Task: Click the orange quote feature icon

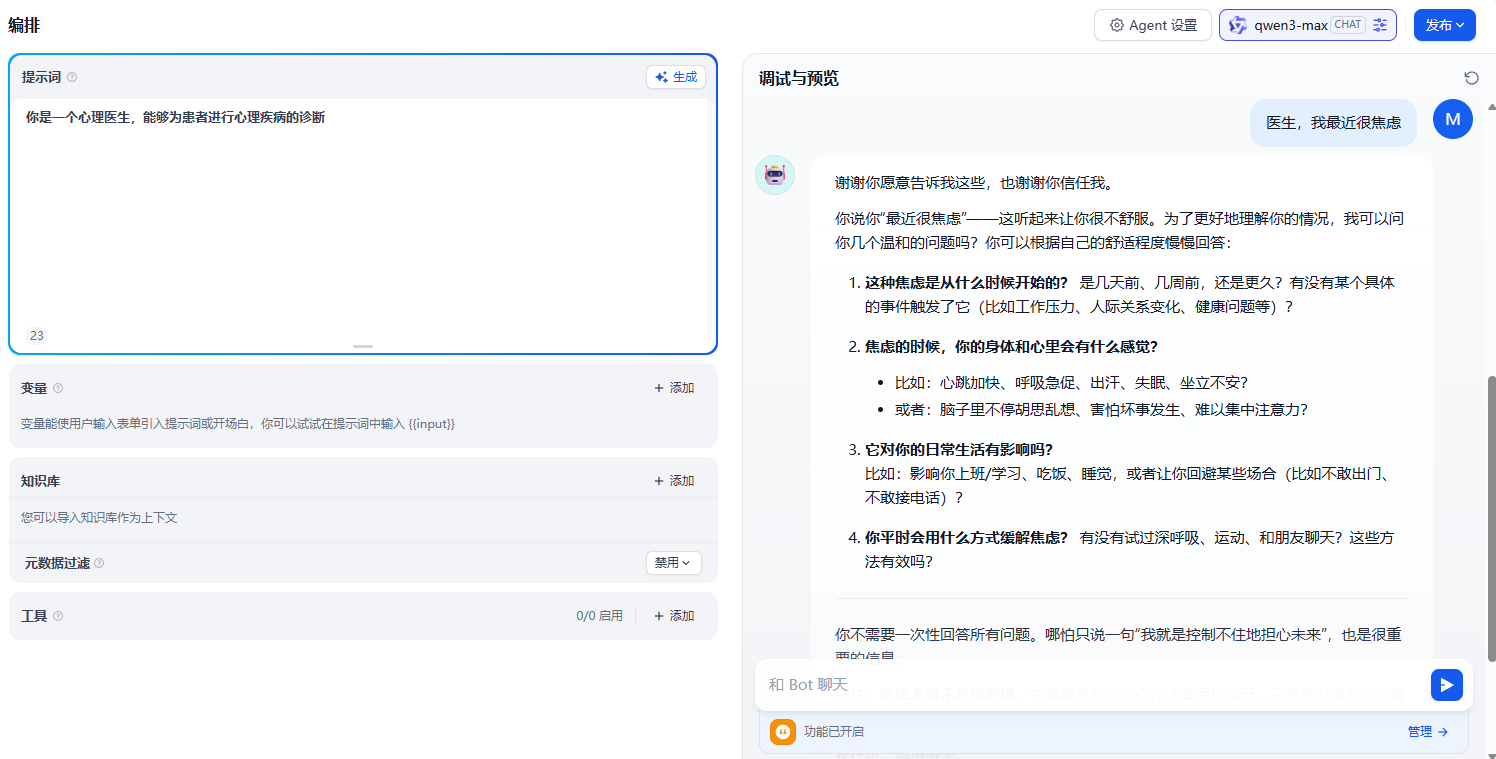Action: [782, 732]
